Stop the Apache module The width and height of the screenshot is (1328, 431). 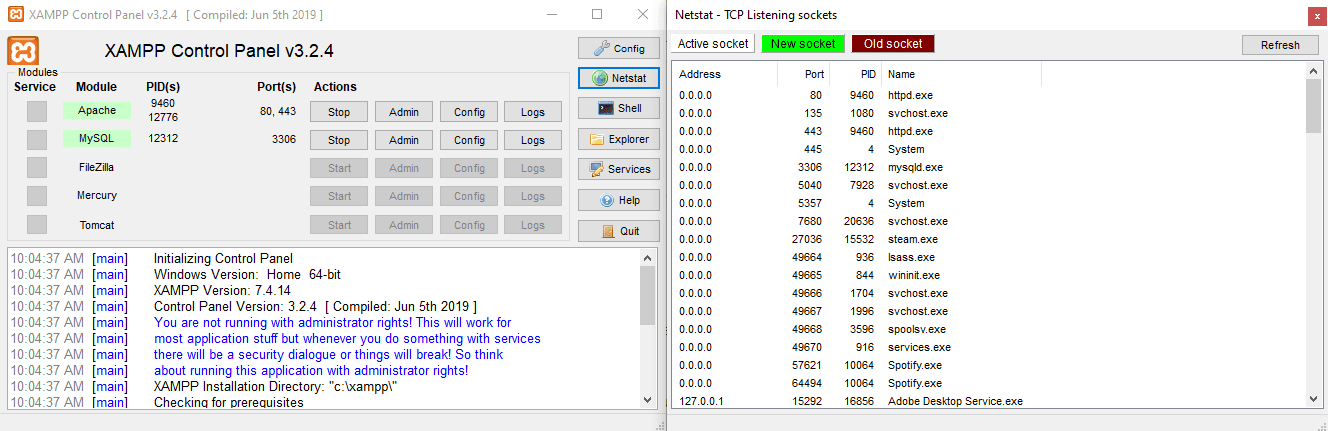[339, 112]
